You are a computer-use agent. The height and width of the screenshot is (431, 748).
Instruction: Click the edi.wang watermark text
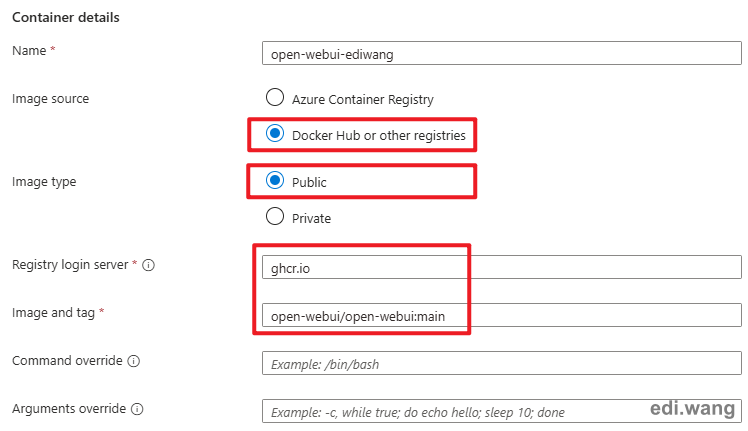[x=692, y=409]
